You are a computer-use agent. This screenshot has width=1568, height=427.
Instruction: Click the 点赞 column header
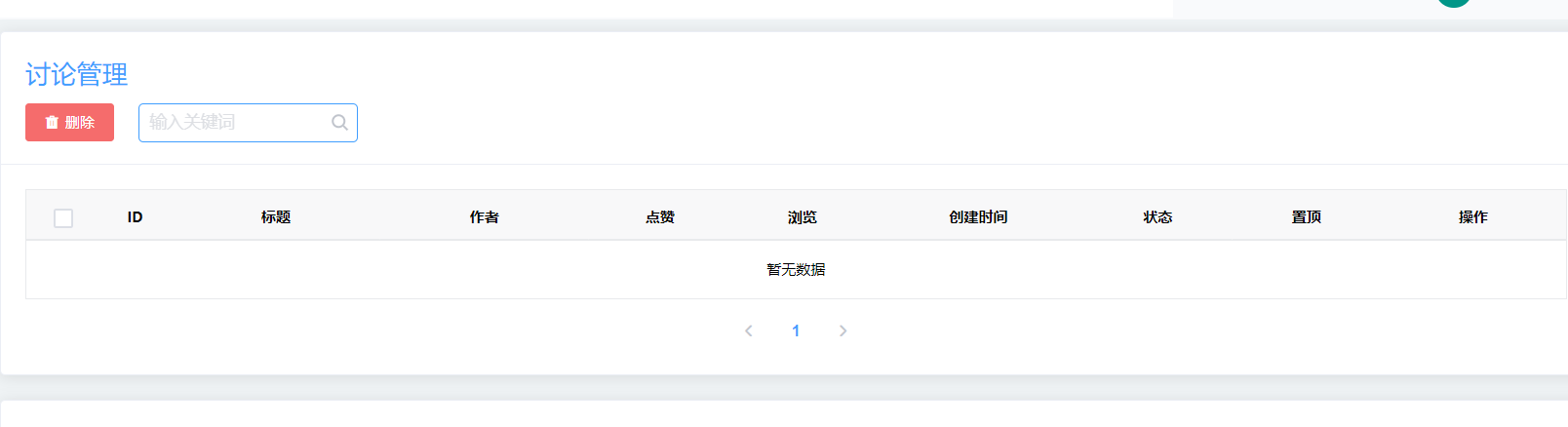point(660,216)
